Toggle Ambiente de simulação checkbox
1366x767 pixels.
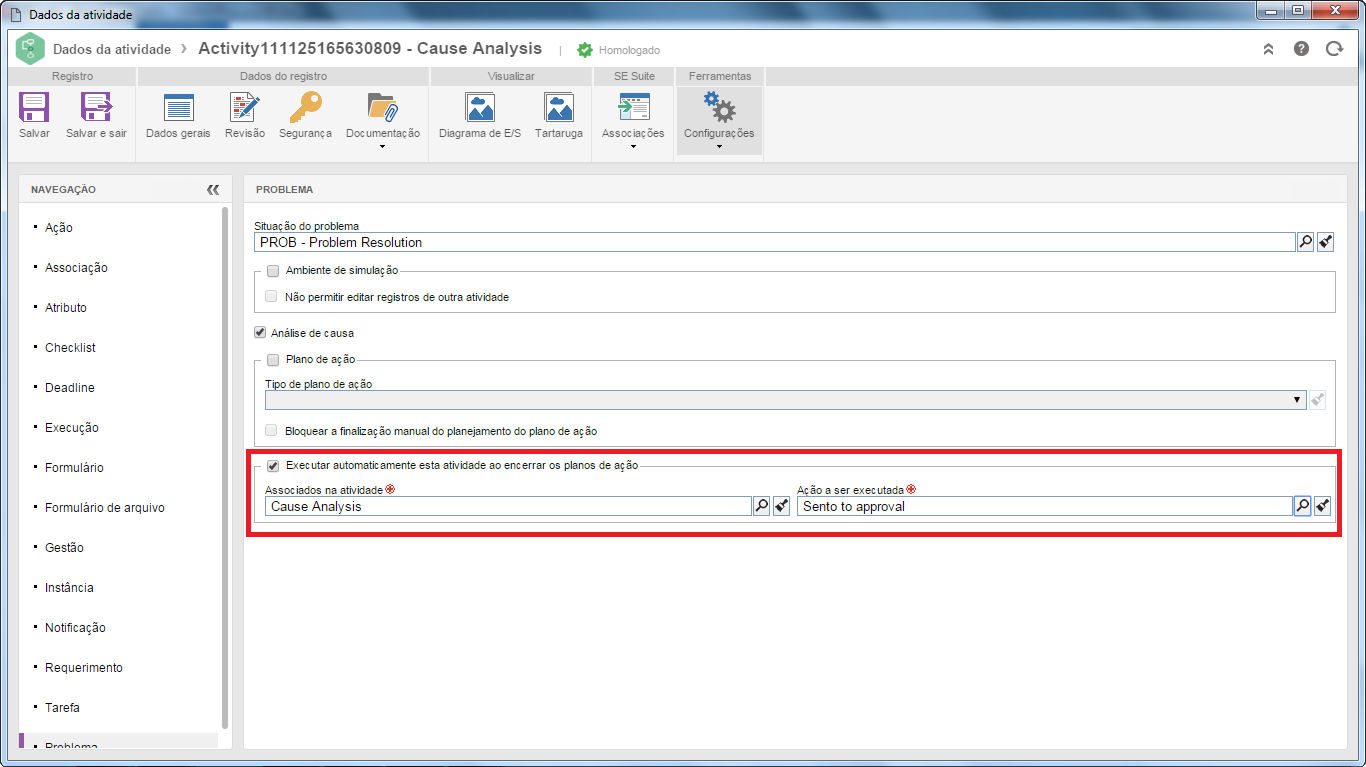[272, 270]
